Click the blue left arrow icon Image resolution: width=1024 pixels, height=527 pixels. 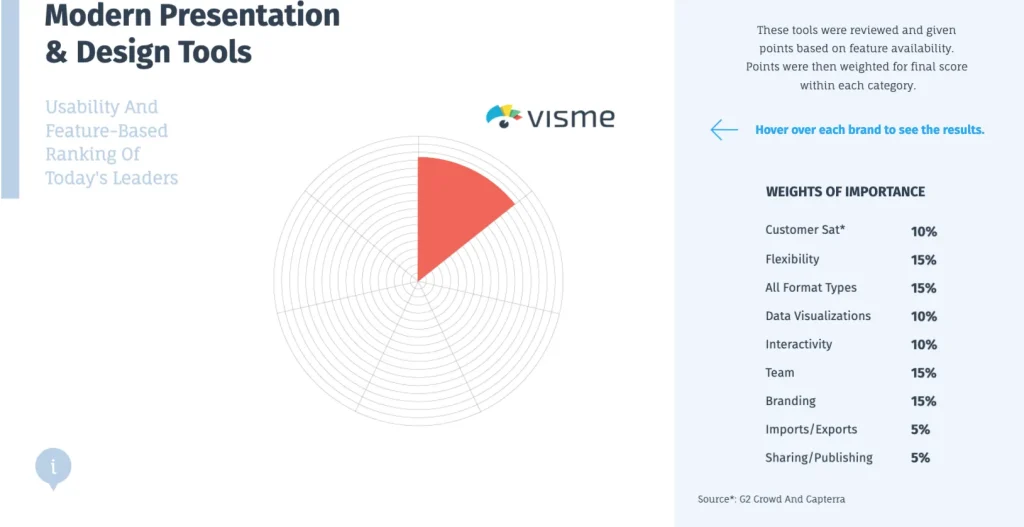[x=723, y=130]
